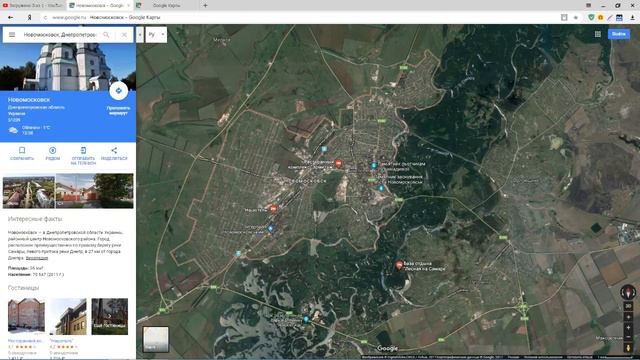Click the Google logo on the map

pos(387,348)
